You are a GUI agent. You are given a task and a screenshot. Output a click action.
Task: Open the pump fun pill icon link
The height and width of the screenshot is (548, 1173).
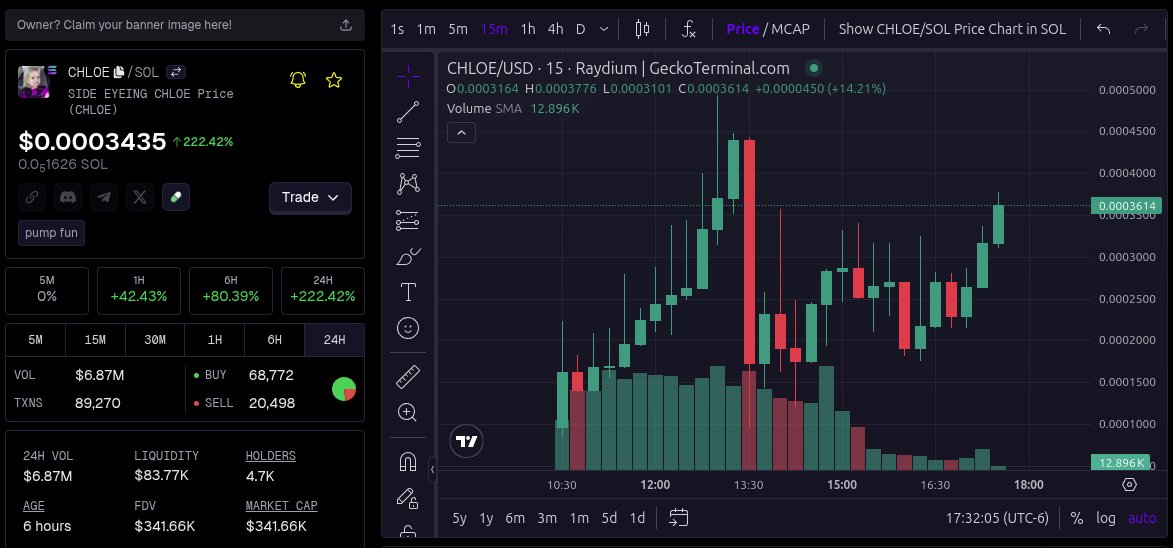tap(176, 197)
